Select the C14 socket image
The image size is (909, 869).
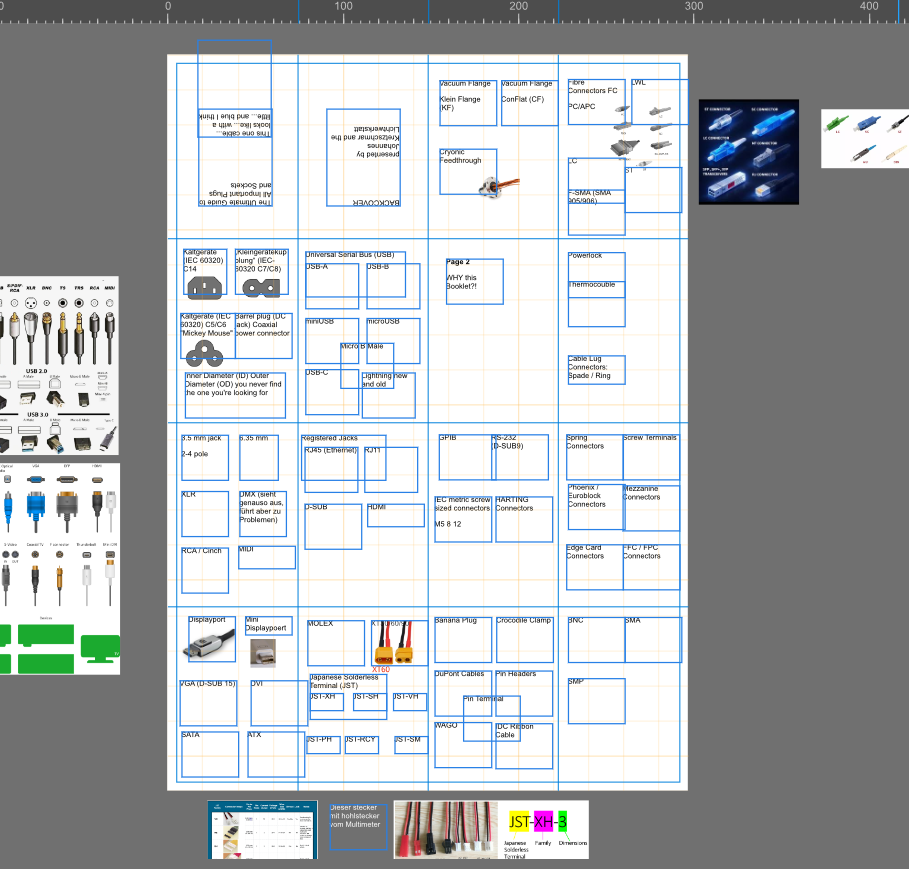pos(205,288)
